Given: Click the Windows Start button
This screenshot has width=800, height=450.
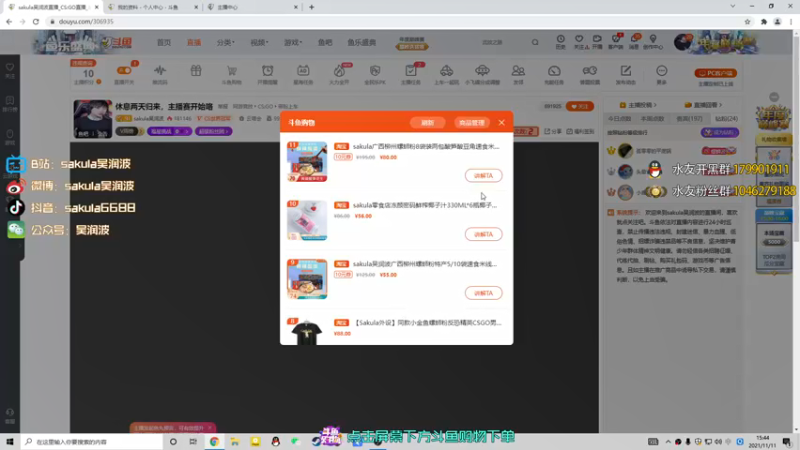Looking at the screenshot, I should tap(10, 441).
